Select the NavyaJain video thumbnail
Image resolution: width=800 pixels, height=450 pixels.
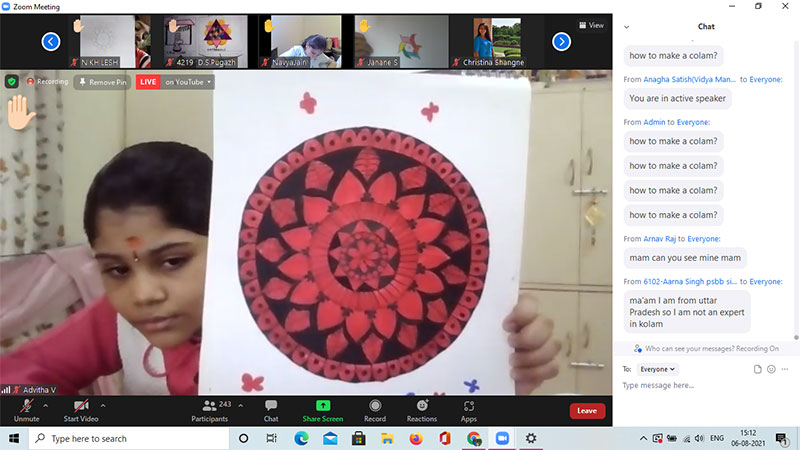(301, 41)
